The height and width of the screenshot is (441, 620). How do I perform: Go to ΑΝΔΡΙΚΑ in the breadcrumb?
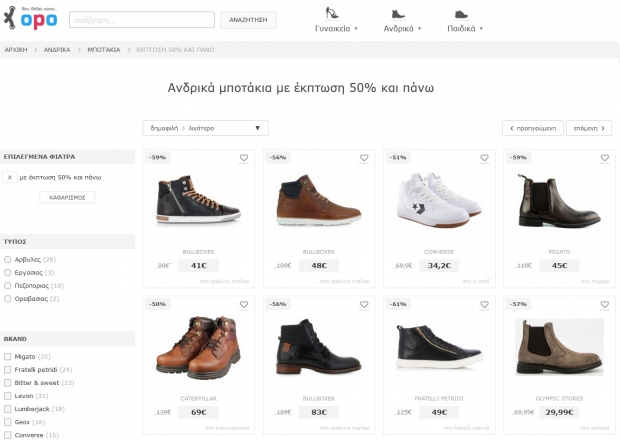pos(57,50)
